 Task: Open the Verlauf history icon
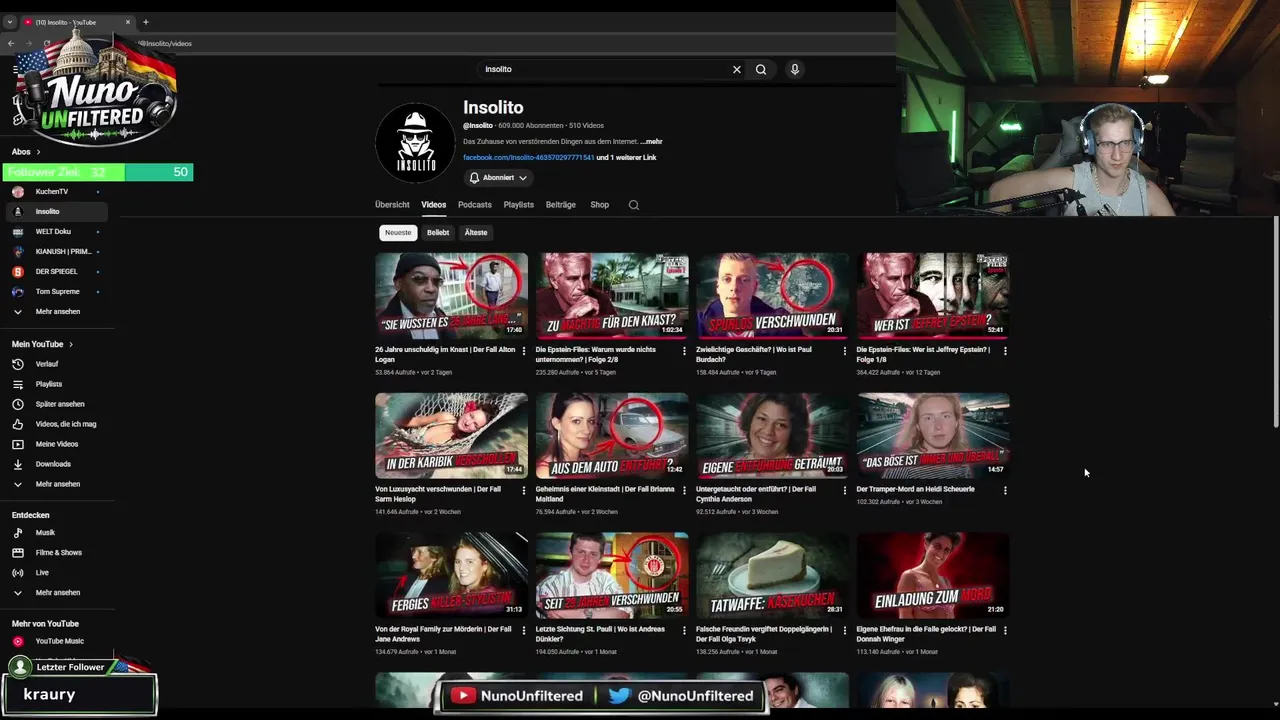point(17,364)
